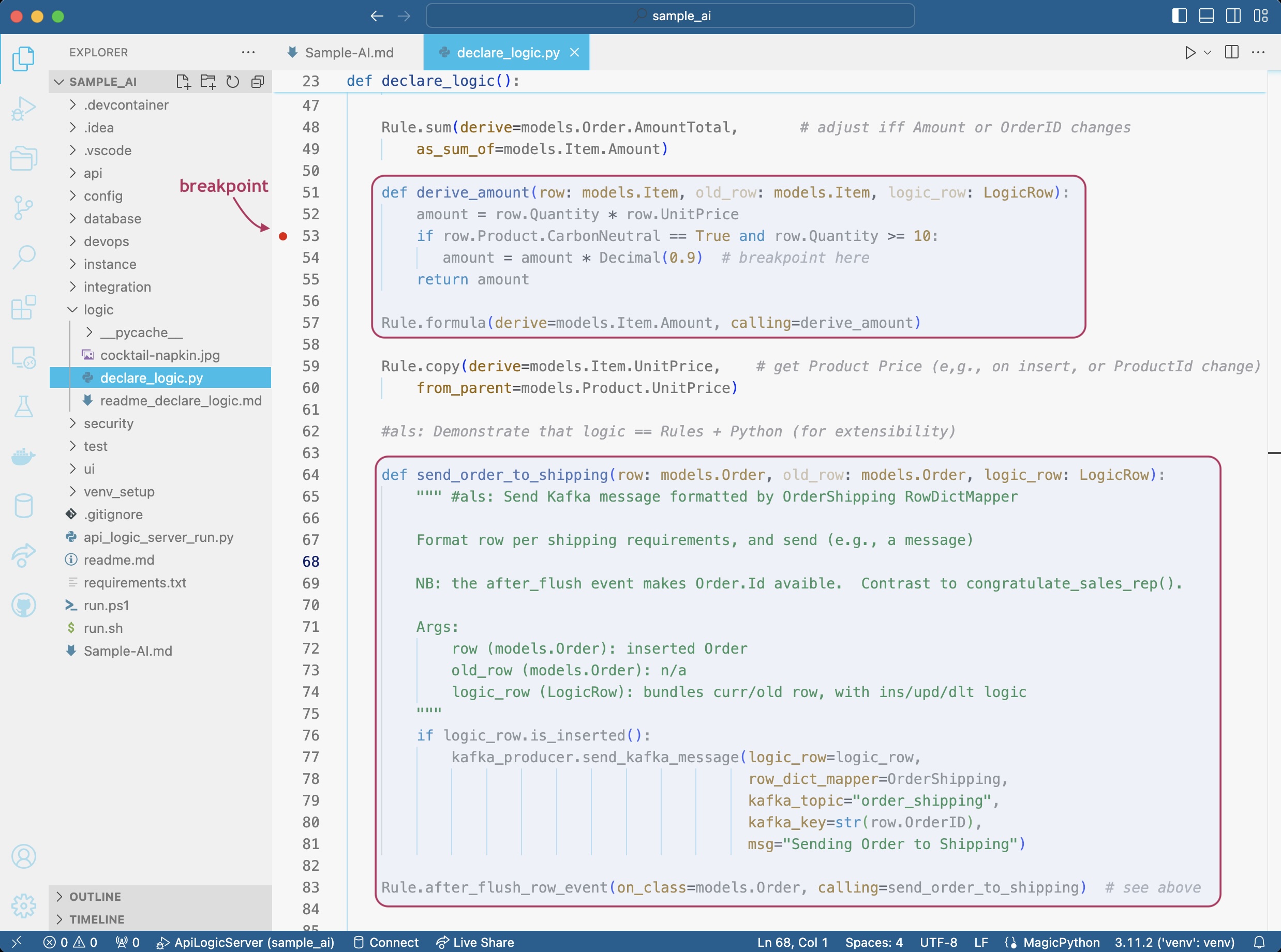The image size is (1281, 952).
Task: Click Live Share in the status bar
Action: tap(475, 942)
